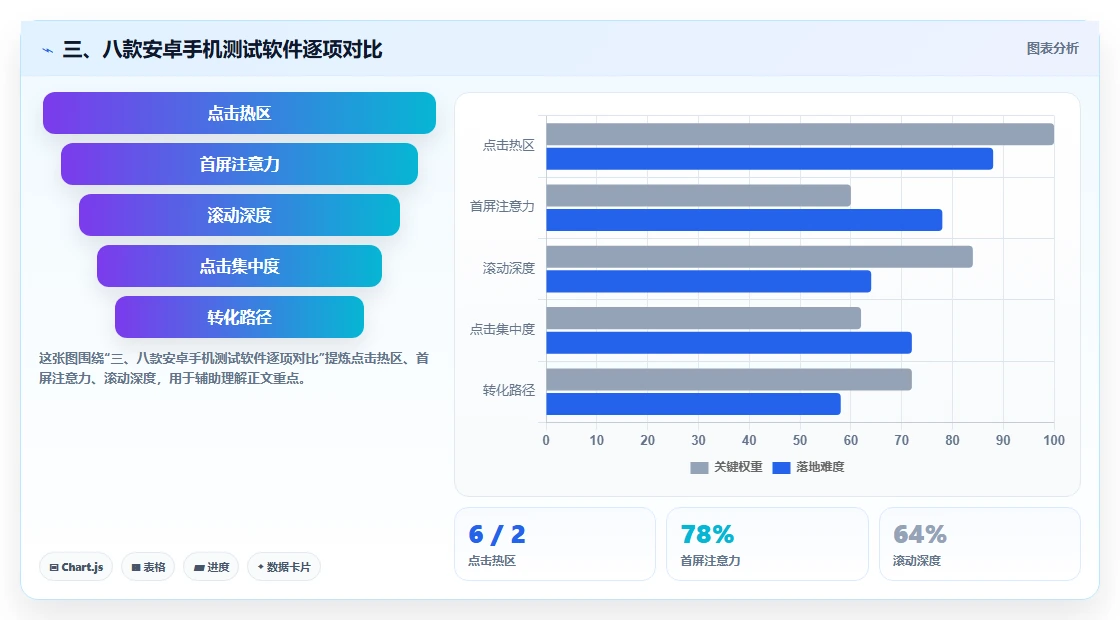
Task: Click the 点击热区 y-axis label
Action: pyautogui.click(x=509, y=146)
